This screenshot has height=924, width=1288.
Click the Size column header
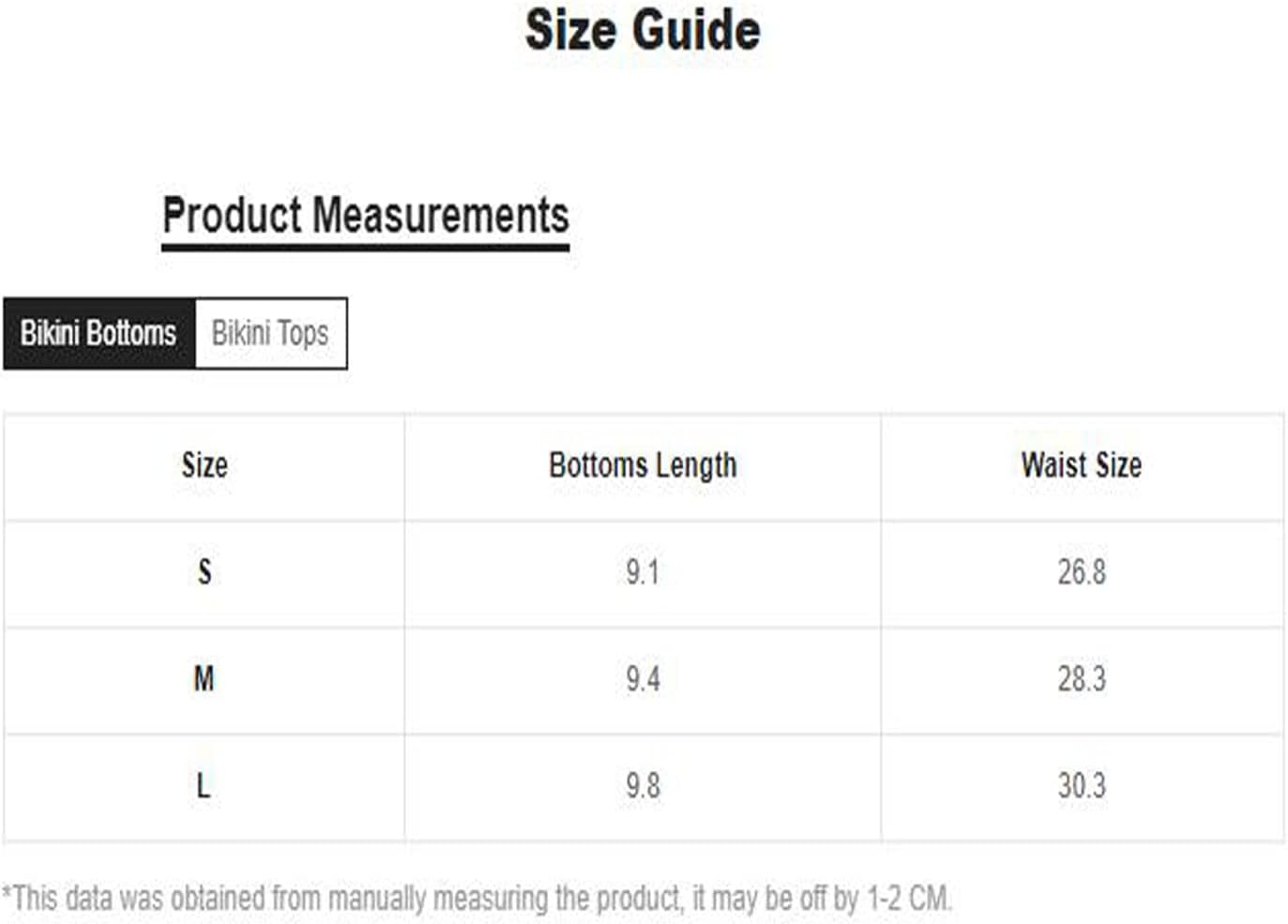pyautogui.click(x=205, y=465)
